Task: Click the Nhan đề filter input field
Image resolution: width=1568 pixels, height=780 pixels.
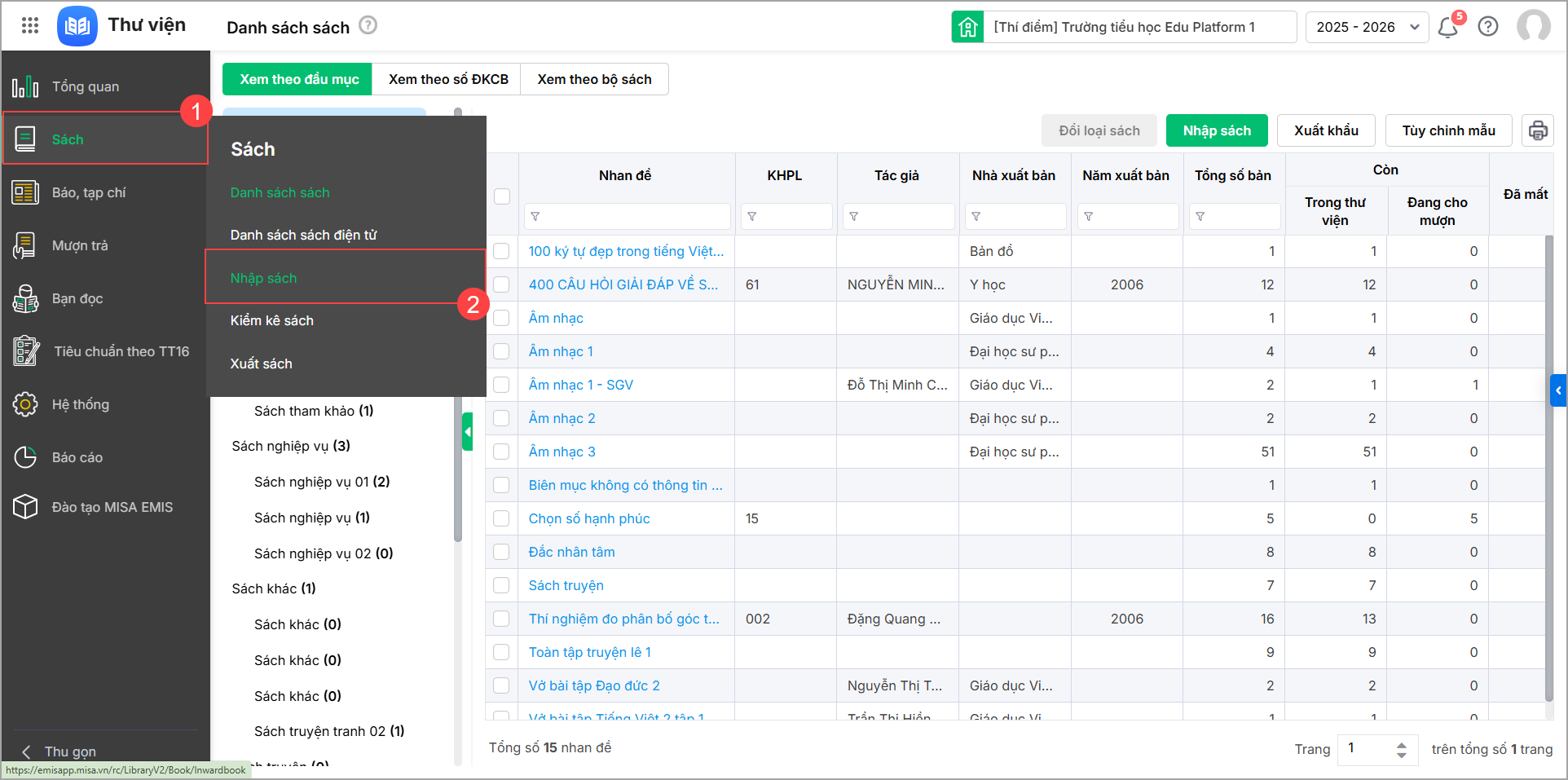Action: tap(627, 217)
